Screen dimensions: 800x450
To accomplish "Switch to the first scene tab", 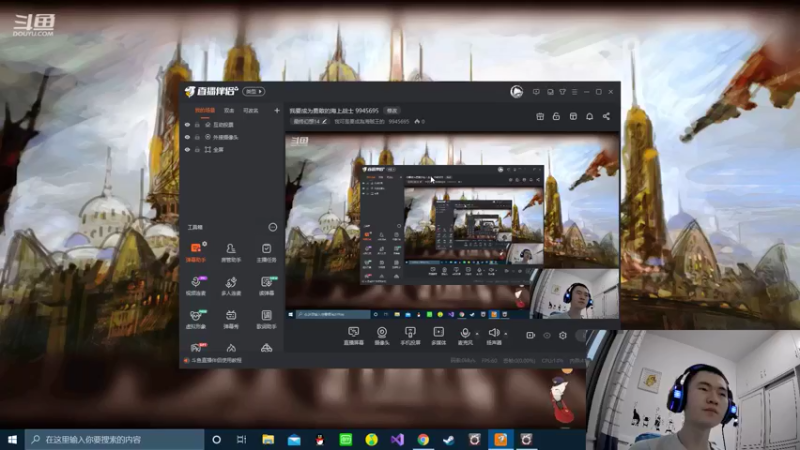I will pos(205,110).
